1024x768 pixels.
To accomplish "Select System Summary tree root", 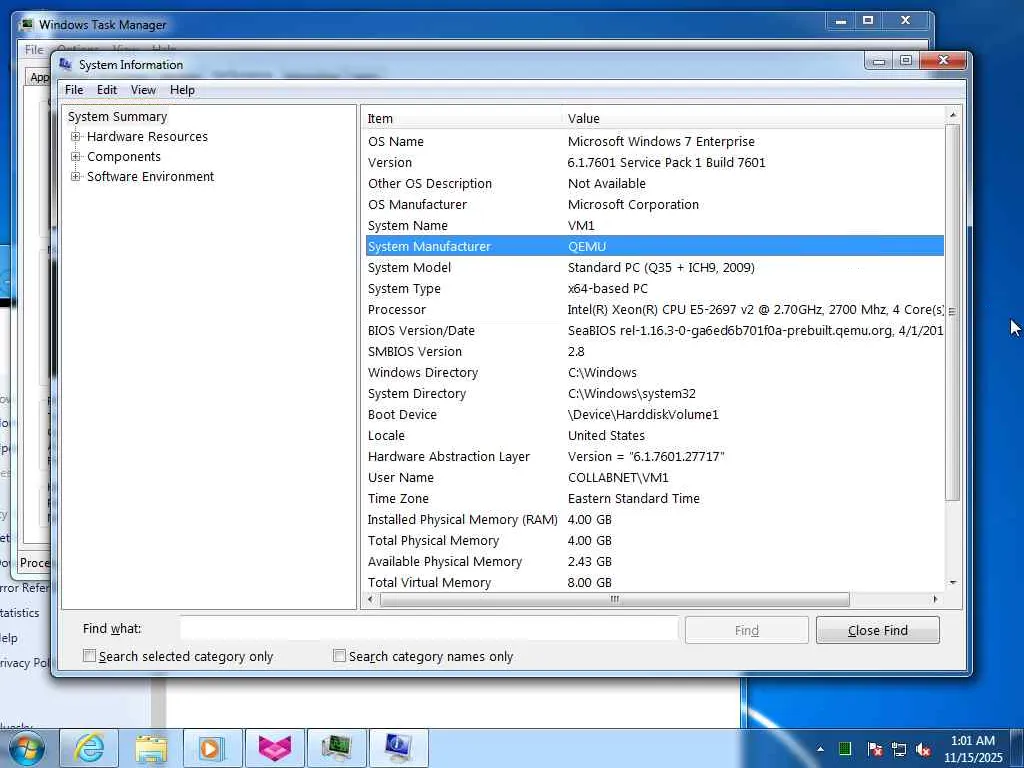I will coord(118,116).
